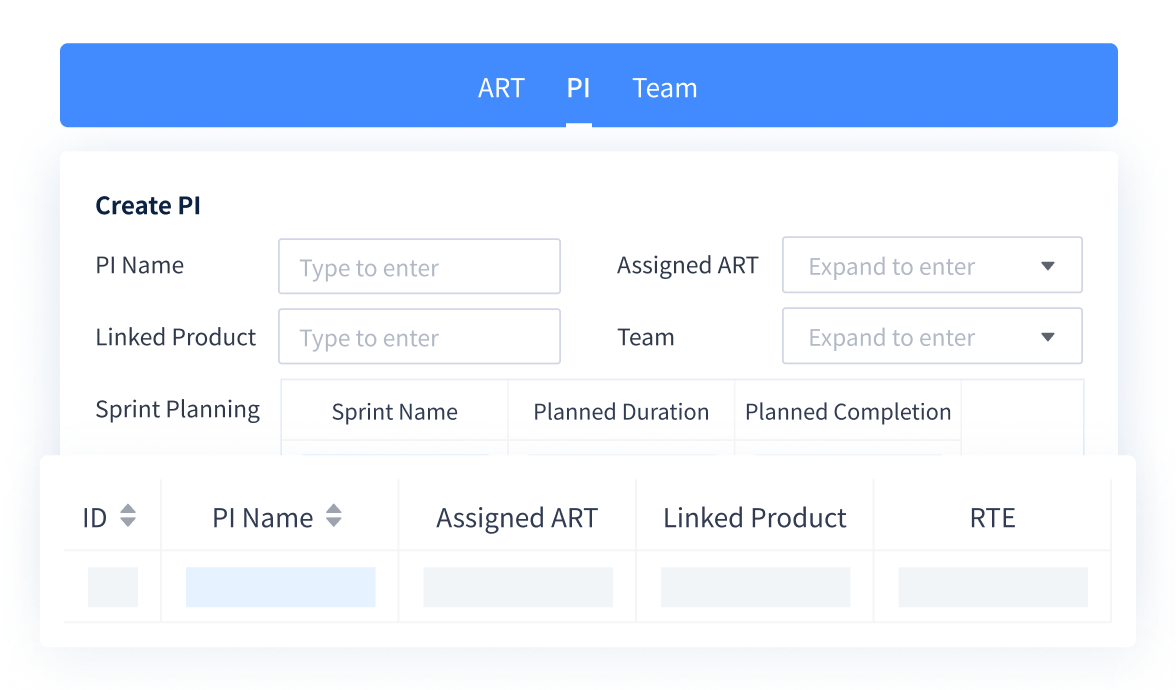Click the Assigned ART table header
Image resolution: width=1176 pixels, height=690 pixels.
[x=517, y=518]
